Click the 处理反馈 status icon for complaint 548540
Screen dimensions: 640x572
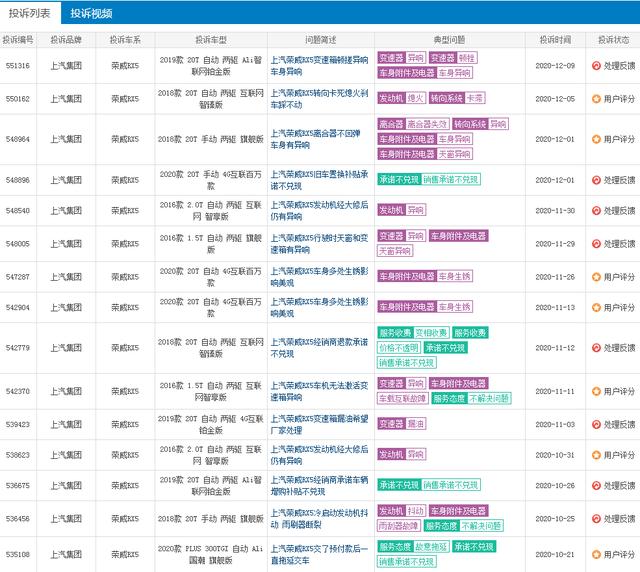click(596, 211)
